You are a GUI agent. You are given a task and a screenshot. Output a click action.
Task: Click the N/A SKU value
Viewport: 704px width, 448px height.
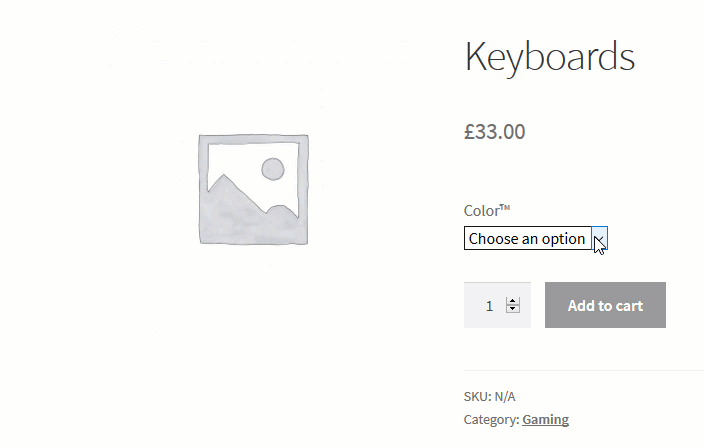[x=505, y=396]
